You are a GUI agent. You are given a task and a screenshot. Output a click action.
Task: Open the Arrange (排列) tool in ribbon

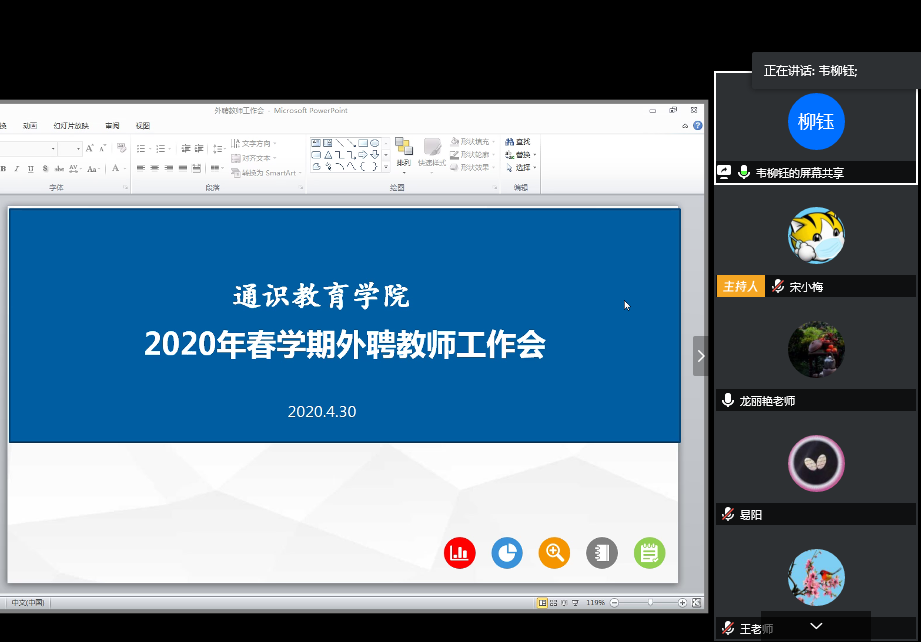coord(403,153)
